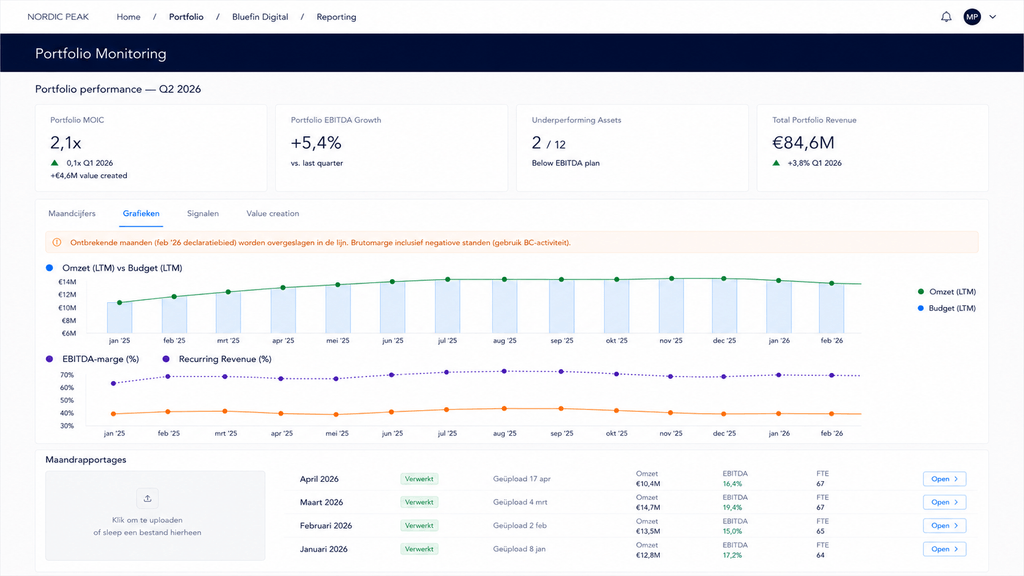Open the April 2026 report

click(x=944, y=479)
